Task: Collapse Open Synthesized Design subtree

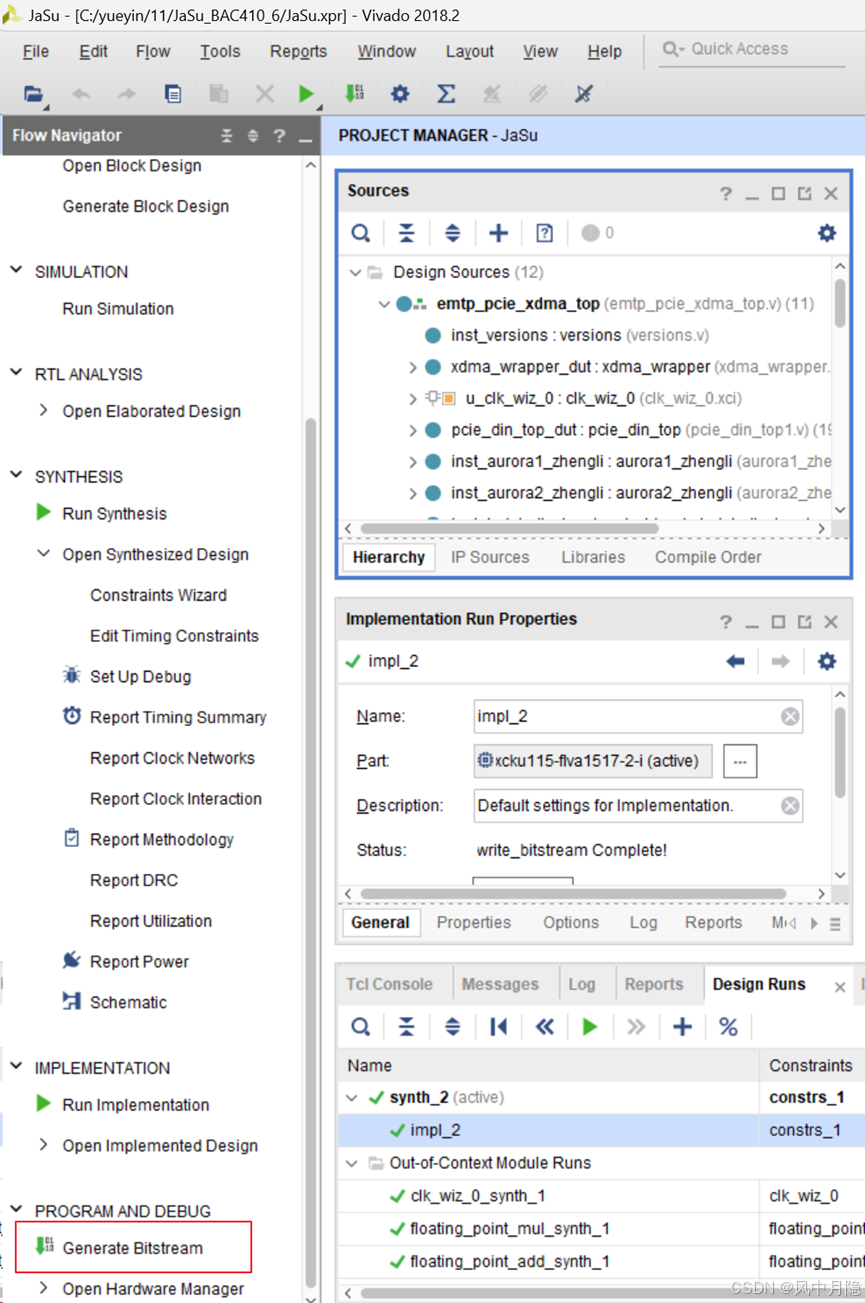Action: click(43, 553)
